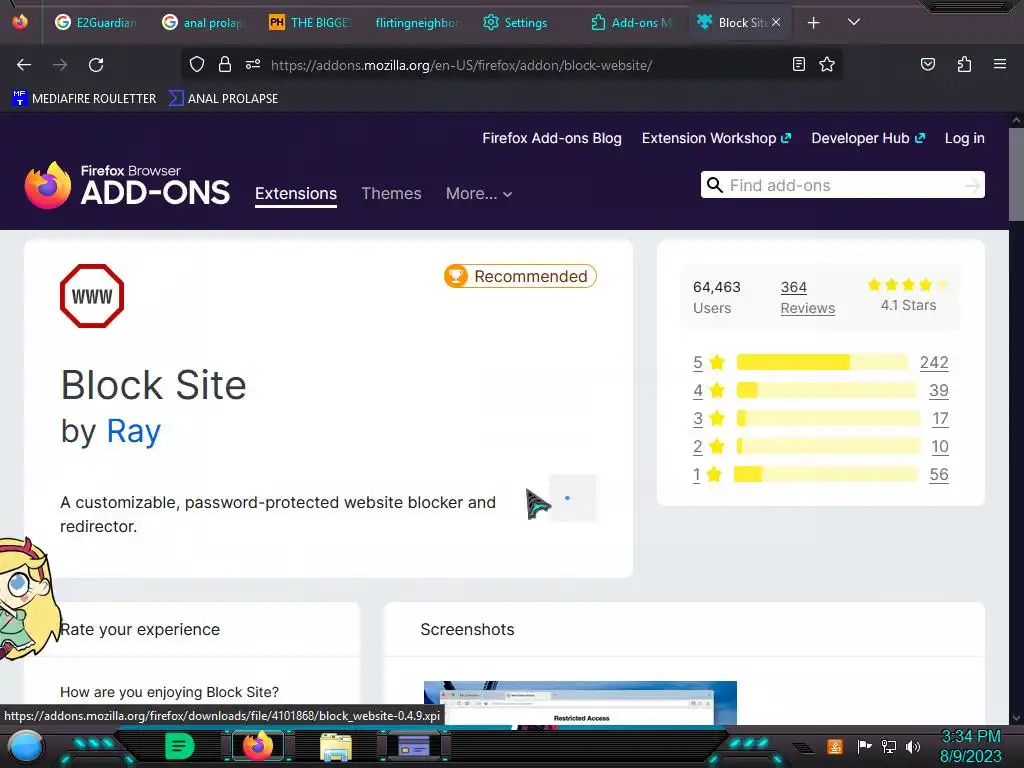Click the 242 five-star review count
The width and height of the screenshot is (1024, 768).
934,362
